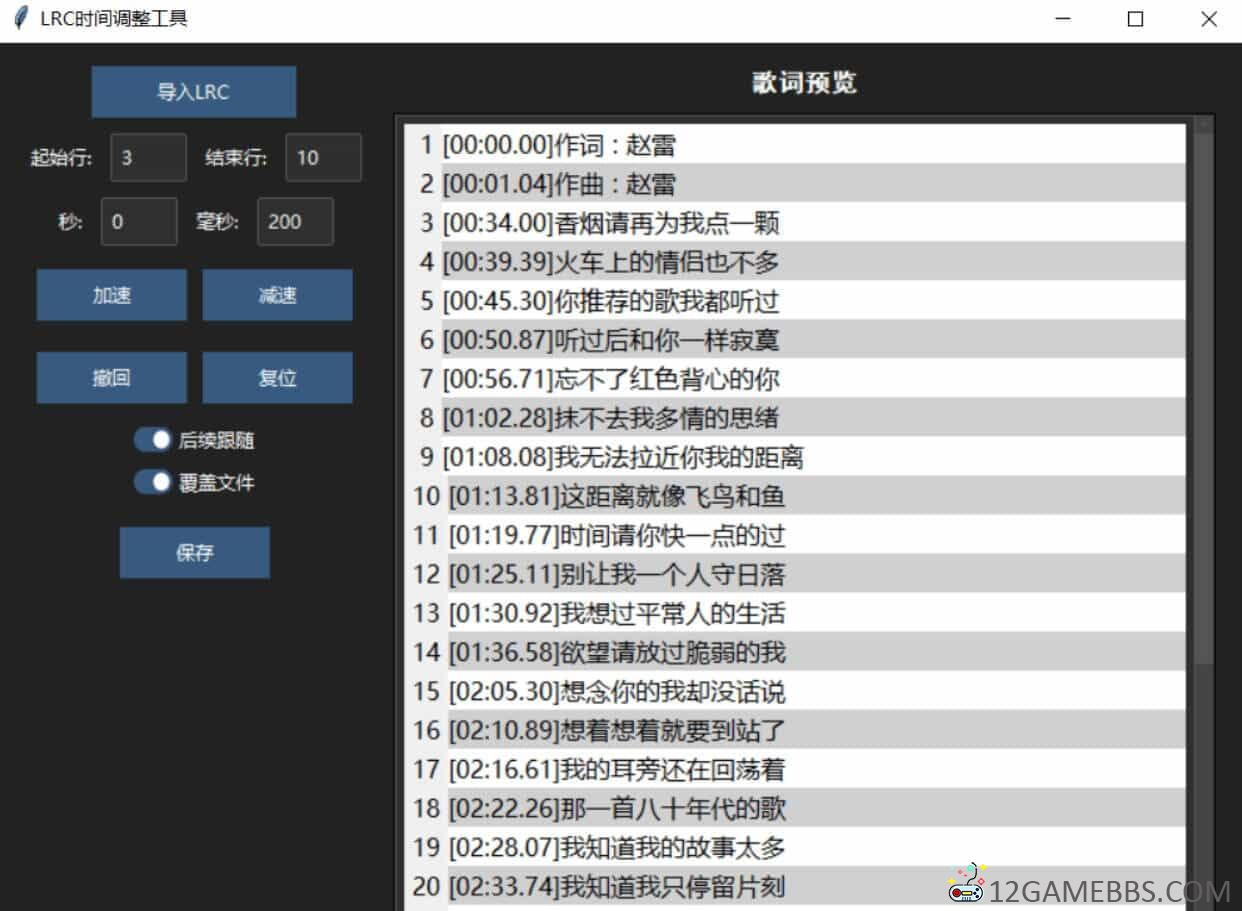This screenshot has width=1242, height=911.
Task: Disable the 覆盖文件 overwrite toggle
Action: point(153,482)
